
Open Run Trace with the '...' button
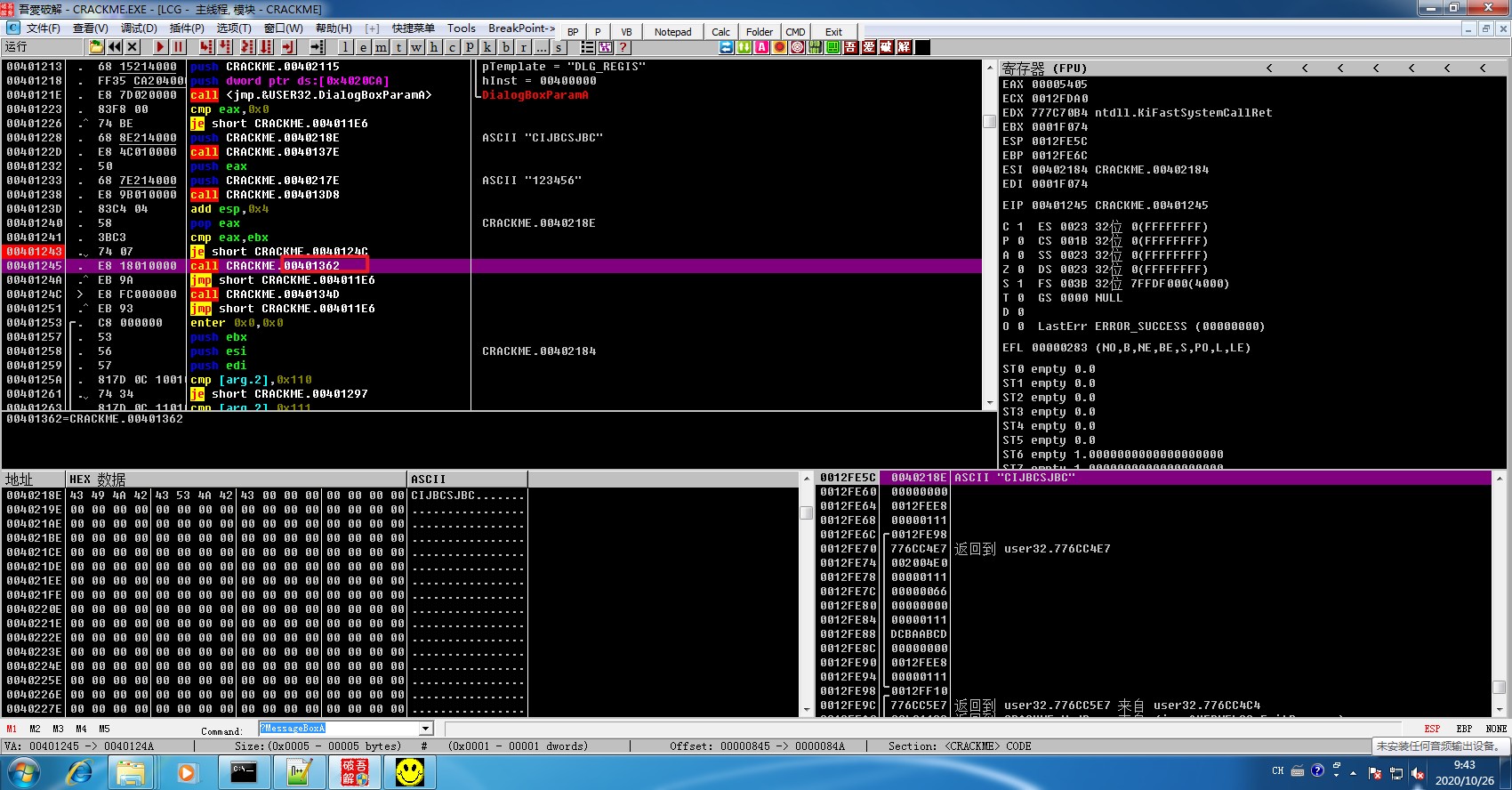541,47
